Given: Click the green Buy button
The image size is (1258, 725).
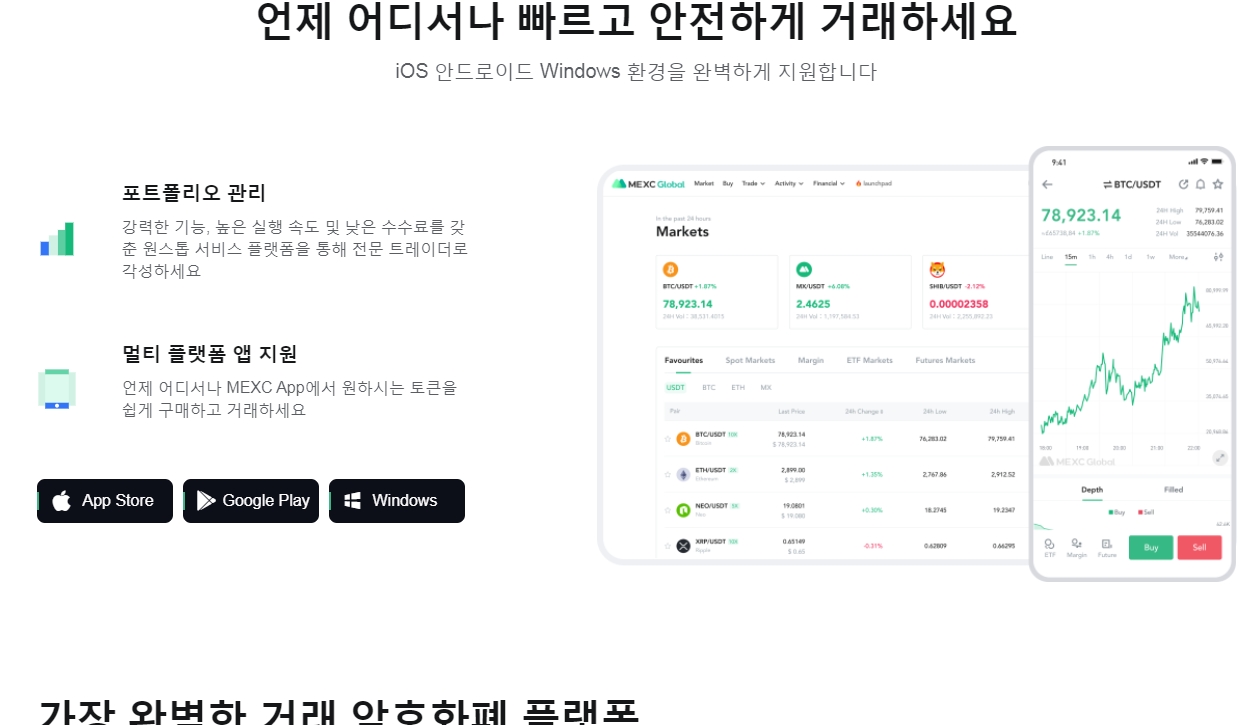Looking at the screenshot, I should (1151, 547).
